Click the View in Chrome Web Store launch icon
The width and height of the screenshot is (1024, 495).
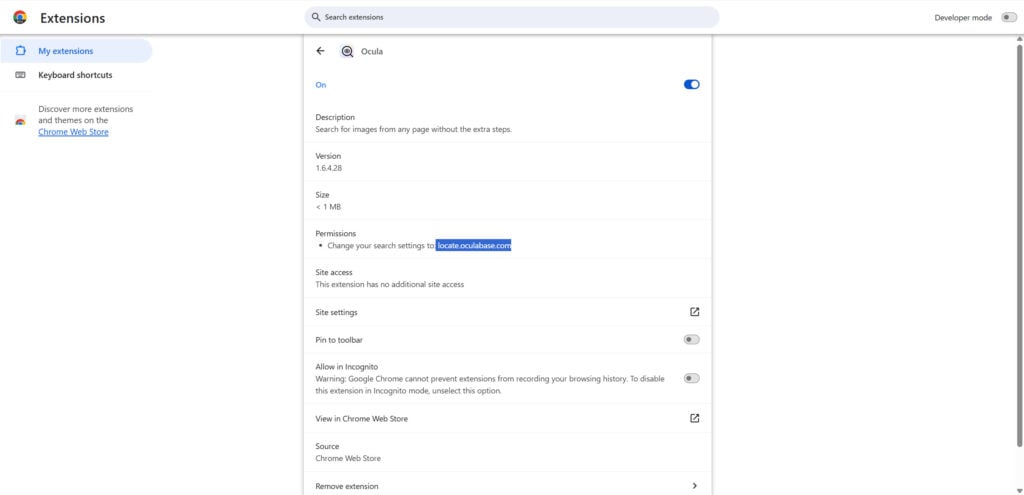click(695, 418)
